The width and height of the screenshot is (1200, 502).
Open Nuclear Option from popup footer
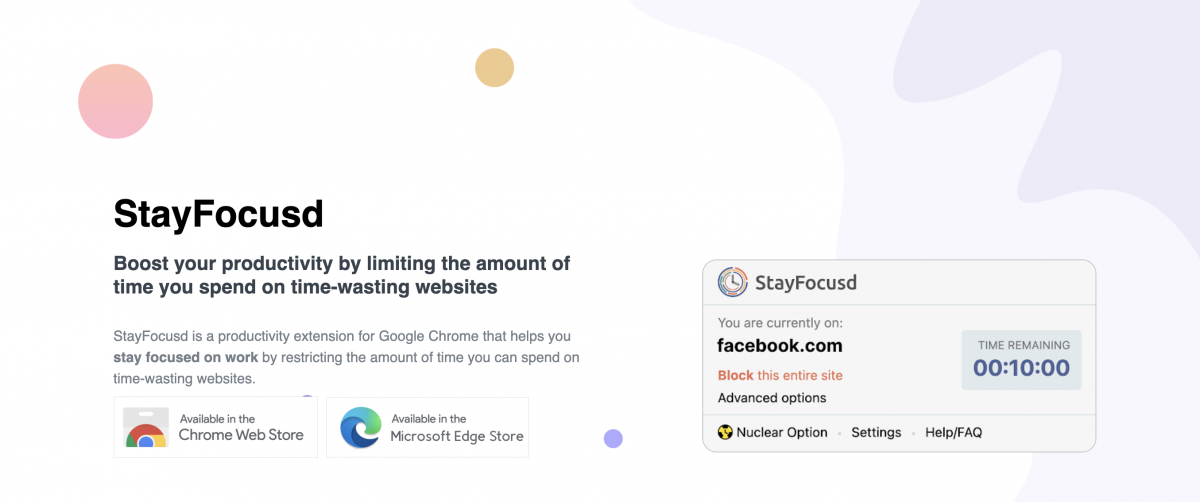[x=773, y=433]
